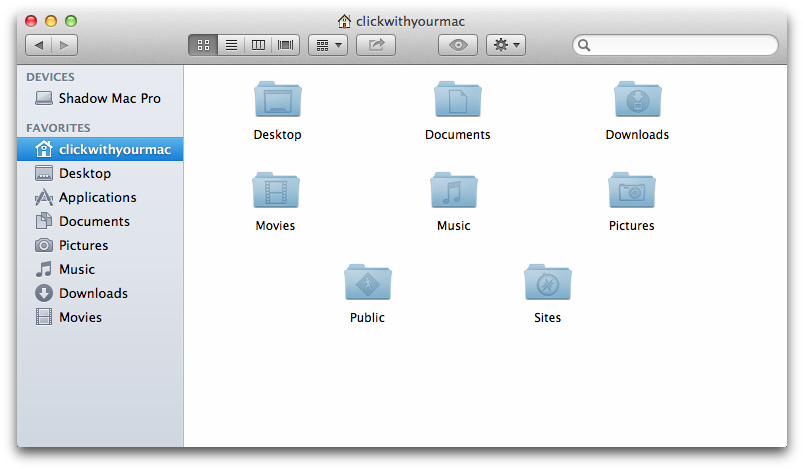
Task: Click in the search field
Action: 675,45
